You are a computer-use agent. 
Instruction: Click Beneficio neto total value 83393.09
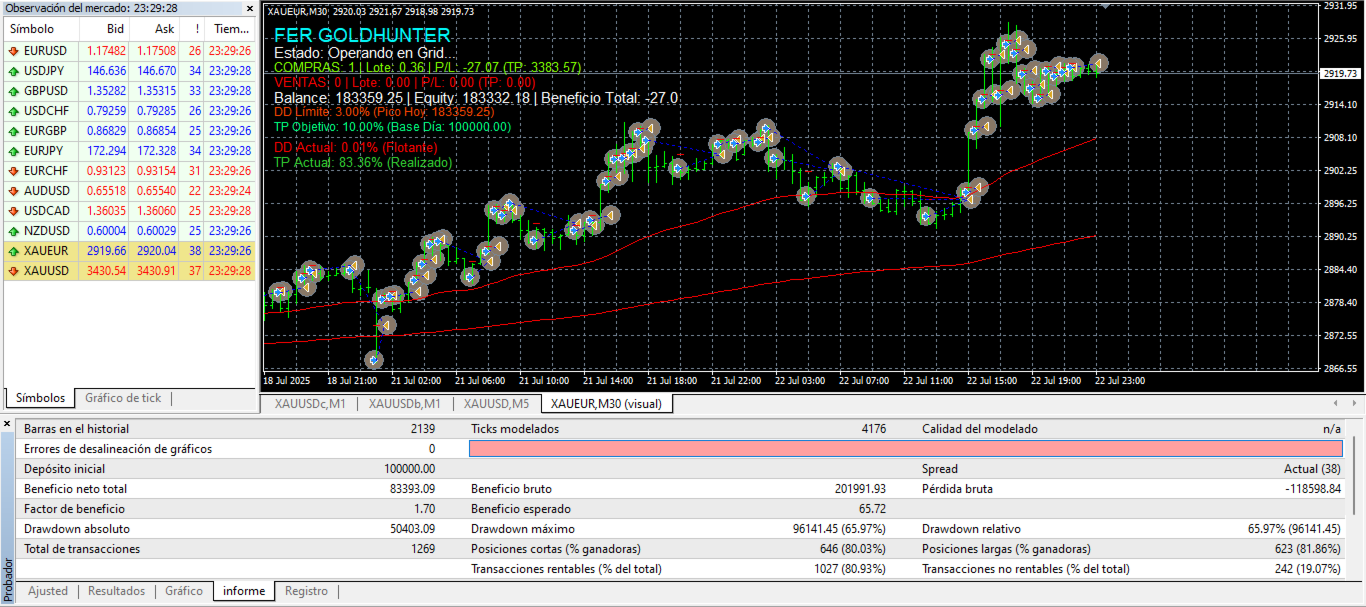[409, 489]
